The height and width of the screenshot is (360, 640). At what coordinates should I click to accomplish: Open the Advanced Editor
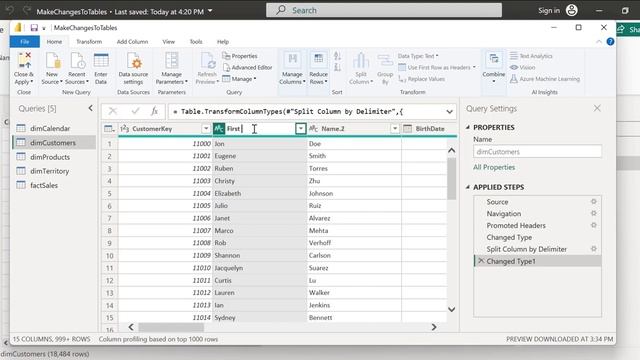coord(247,67)
